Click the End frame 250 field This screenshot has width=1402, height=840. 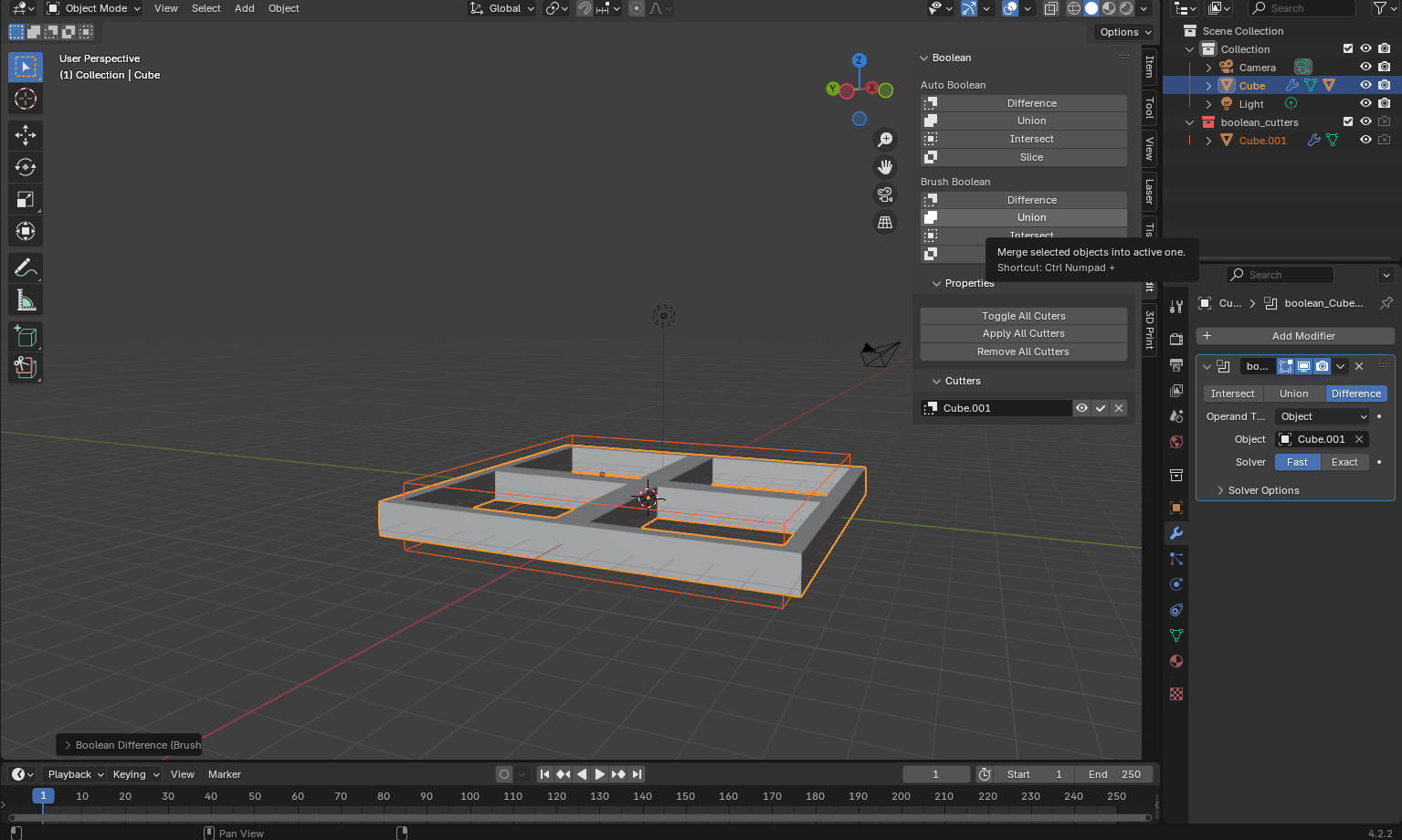tap(1113, 774)
